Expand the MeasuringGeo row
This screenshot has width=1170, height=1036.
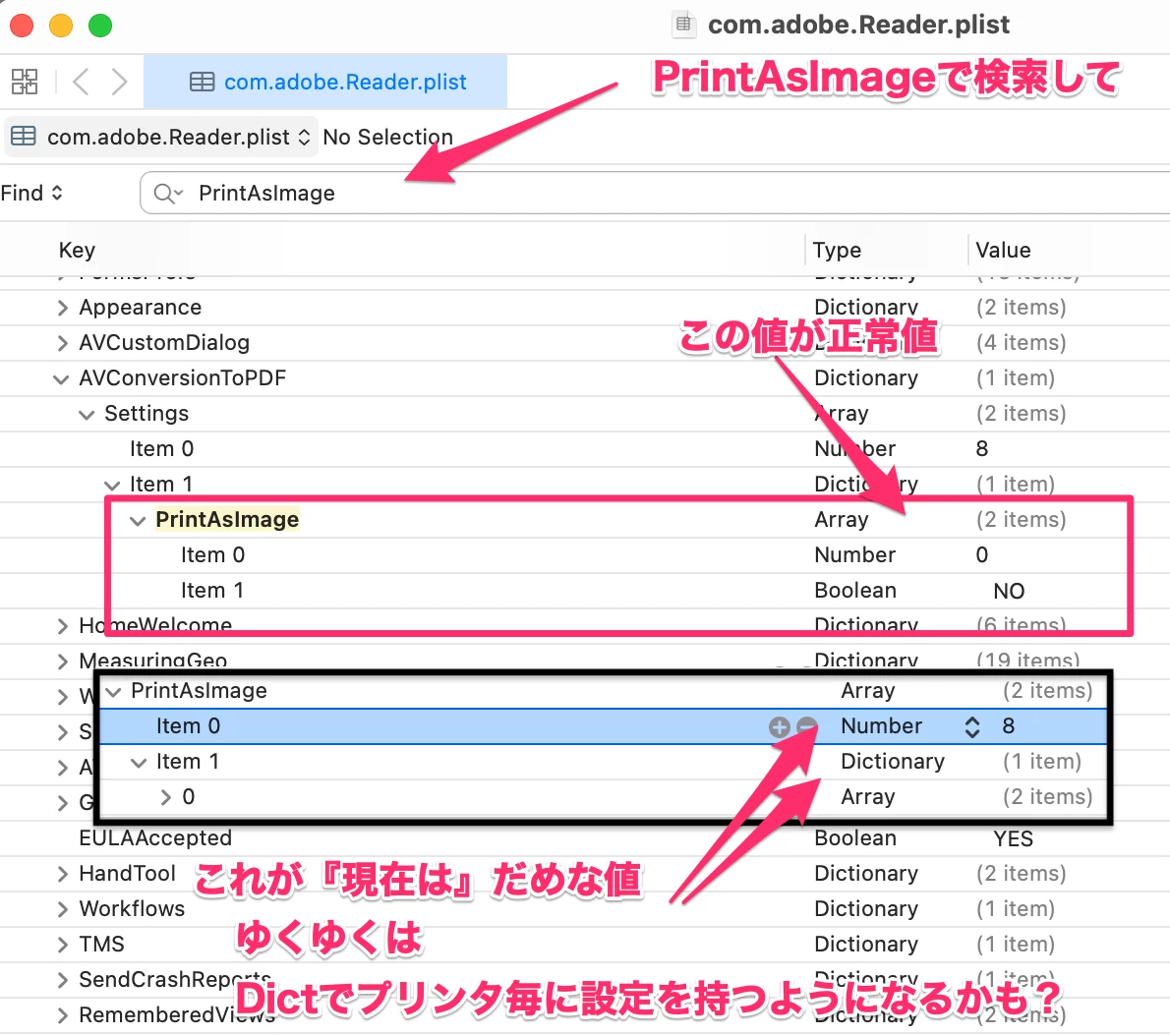tap(63, 662)
